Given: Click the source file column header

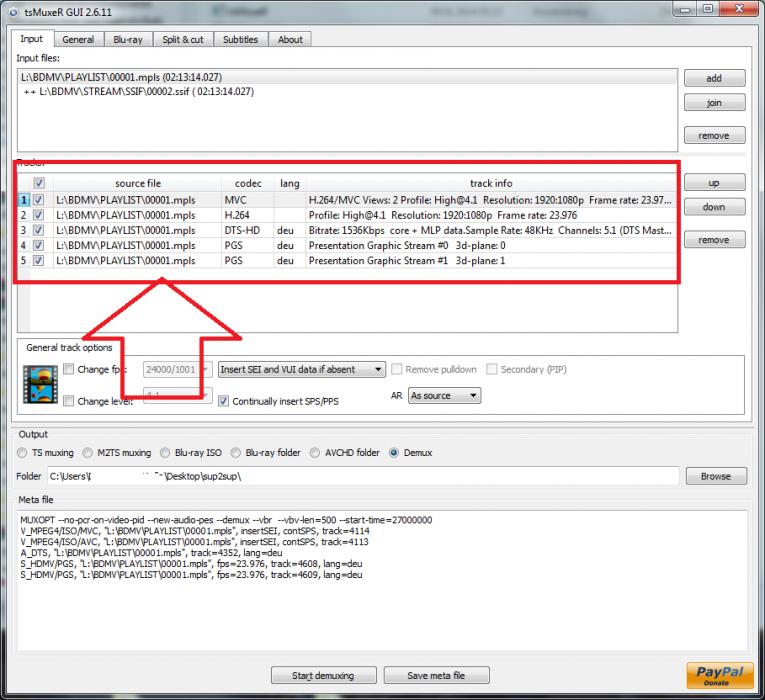Looking at the screenshot, I should pos(138,183).
